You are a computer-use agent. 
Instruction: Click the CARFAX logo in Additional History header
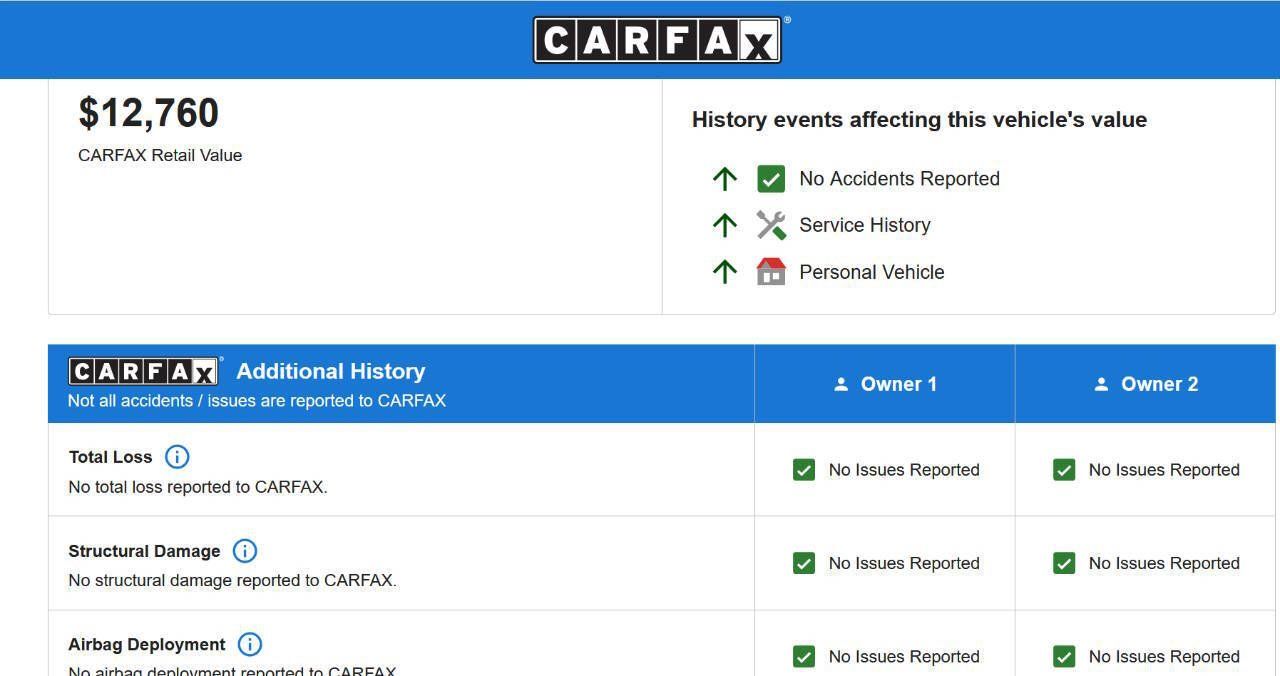144,371
